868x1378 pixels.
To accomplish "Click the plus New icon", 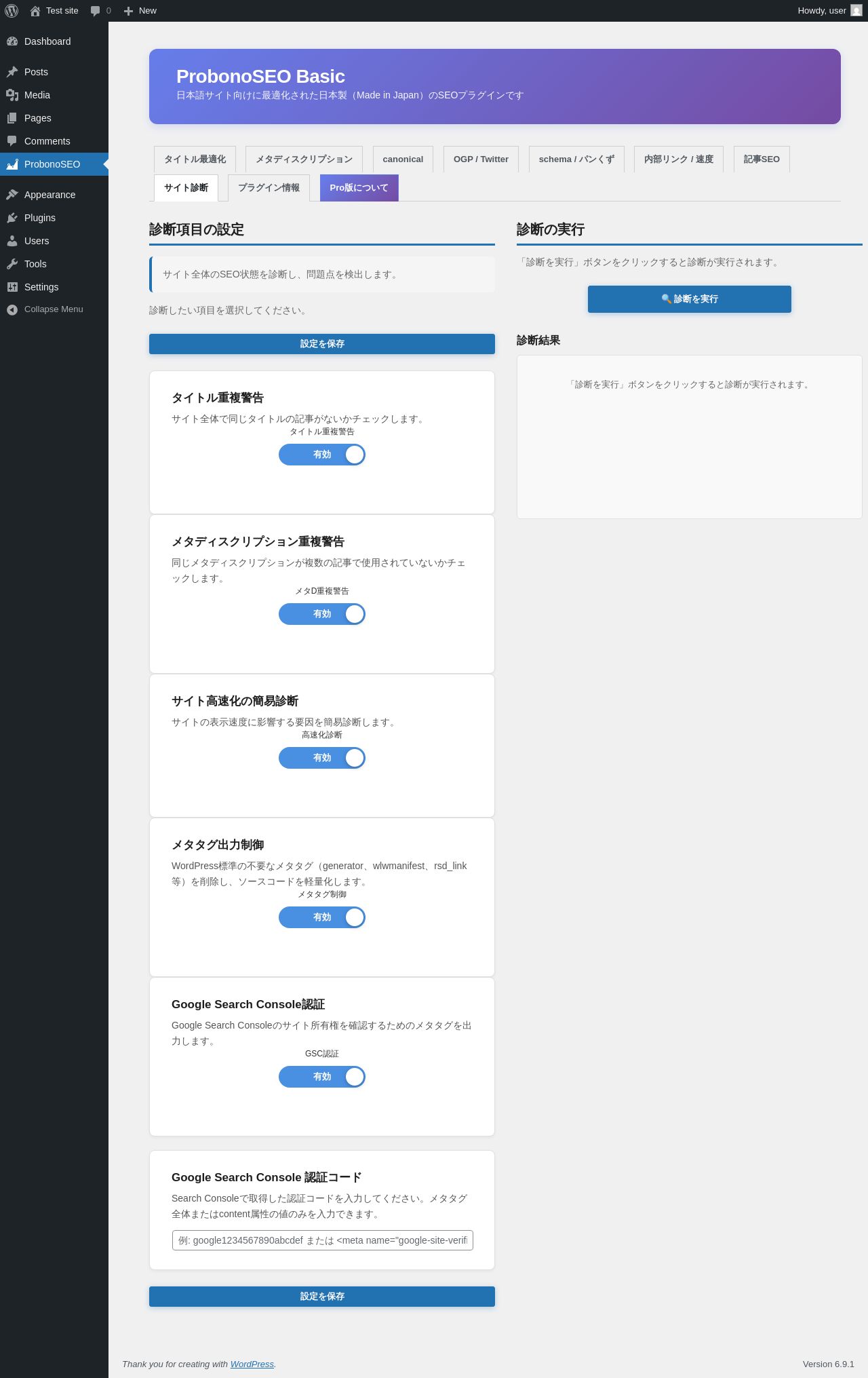I will pyautogui.click(x=128, y=11).
